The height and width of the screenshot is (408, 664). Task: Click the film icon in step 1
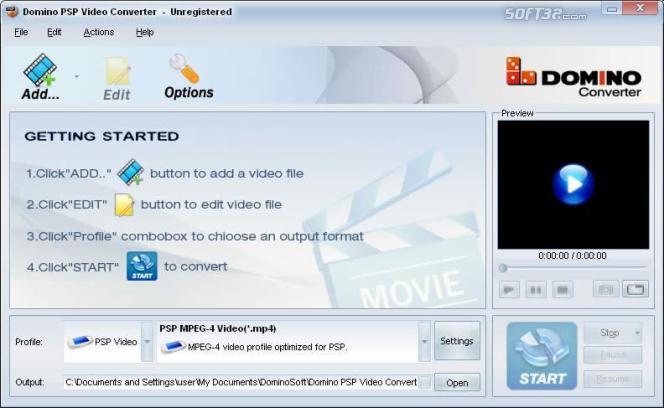tap(130, 172)
